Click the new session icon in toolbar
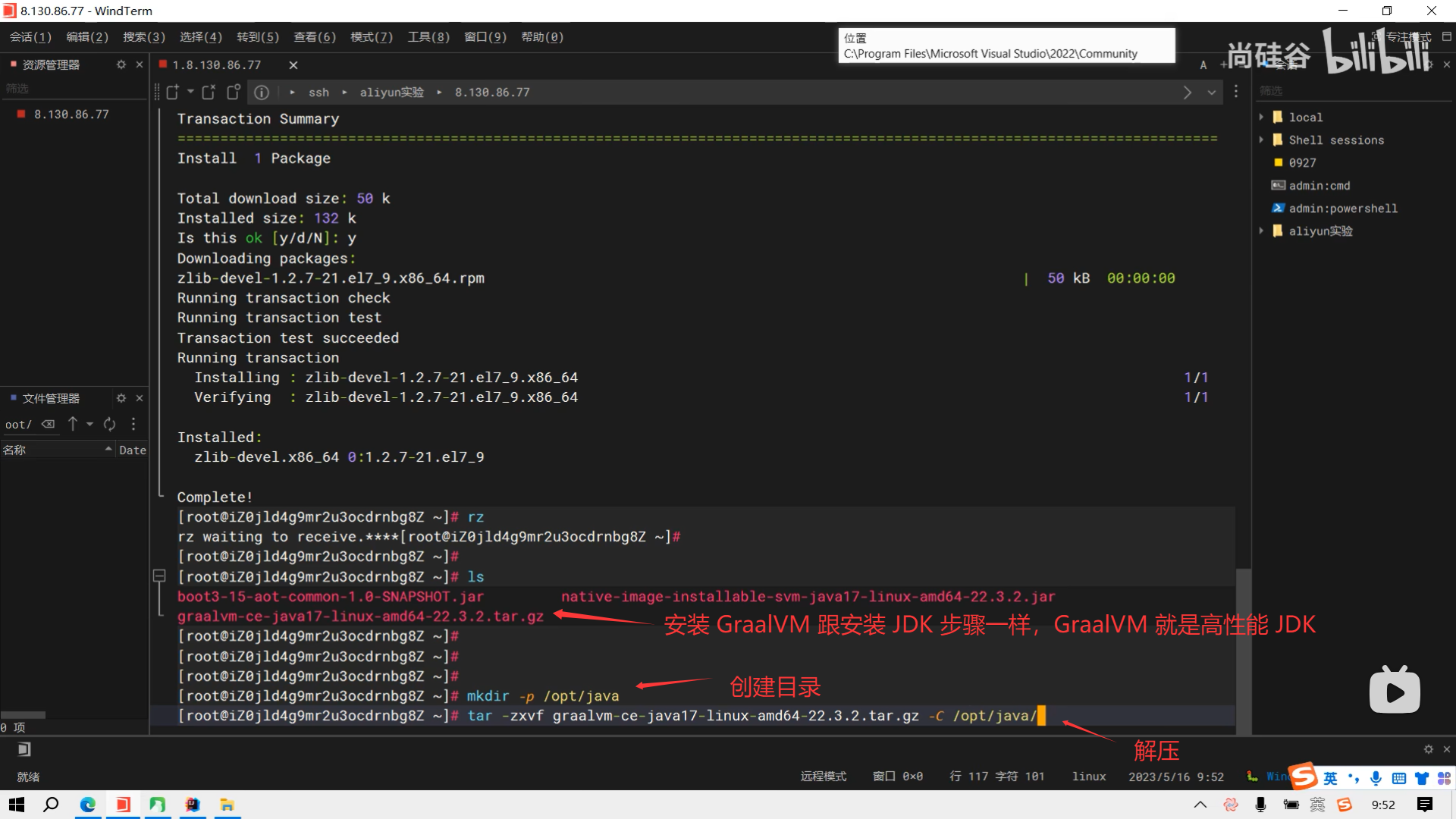1456x819 pixels. point(173,92)
